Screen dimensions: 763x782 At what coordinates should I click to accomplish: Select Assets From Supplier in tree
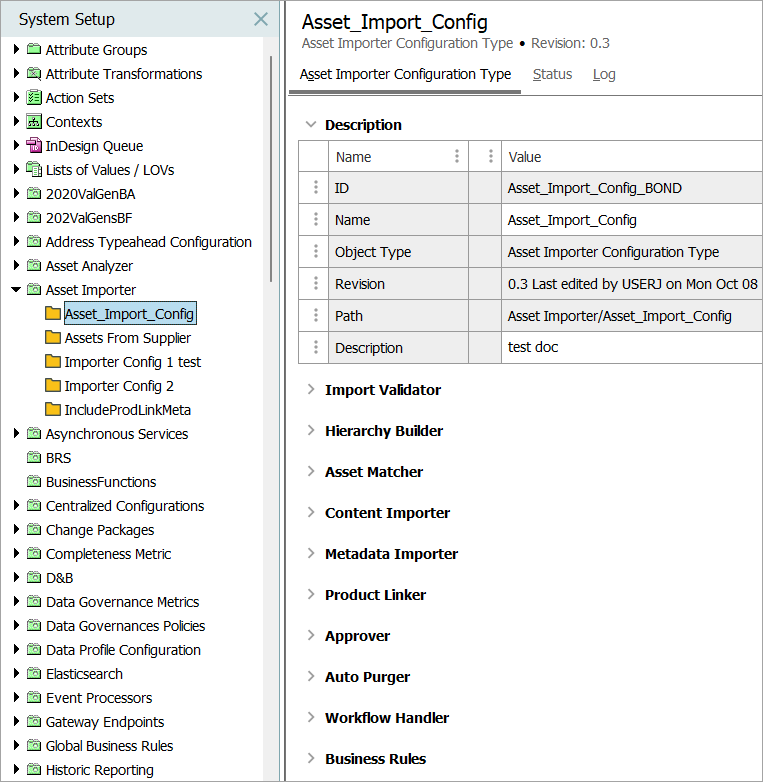(127, 338)
